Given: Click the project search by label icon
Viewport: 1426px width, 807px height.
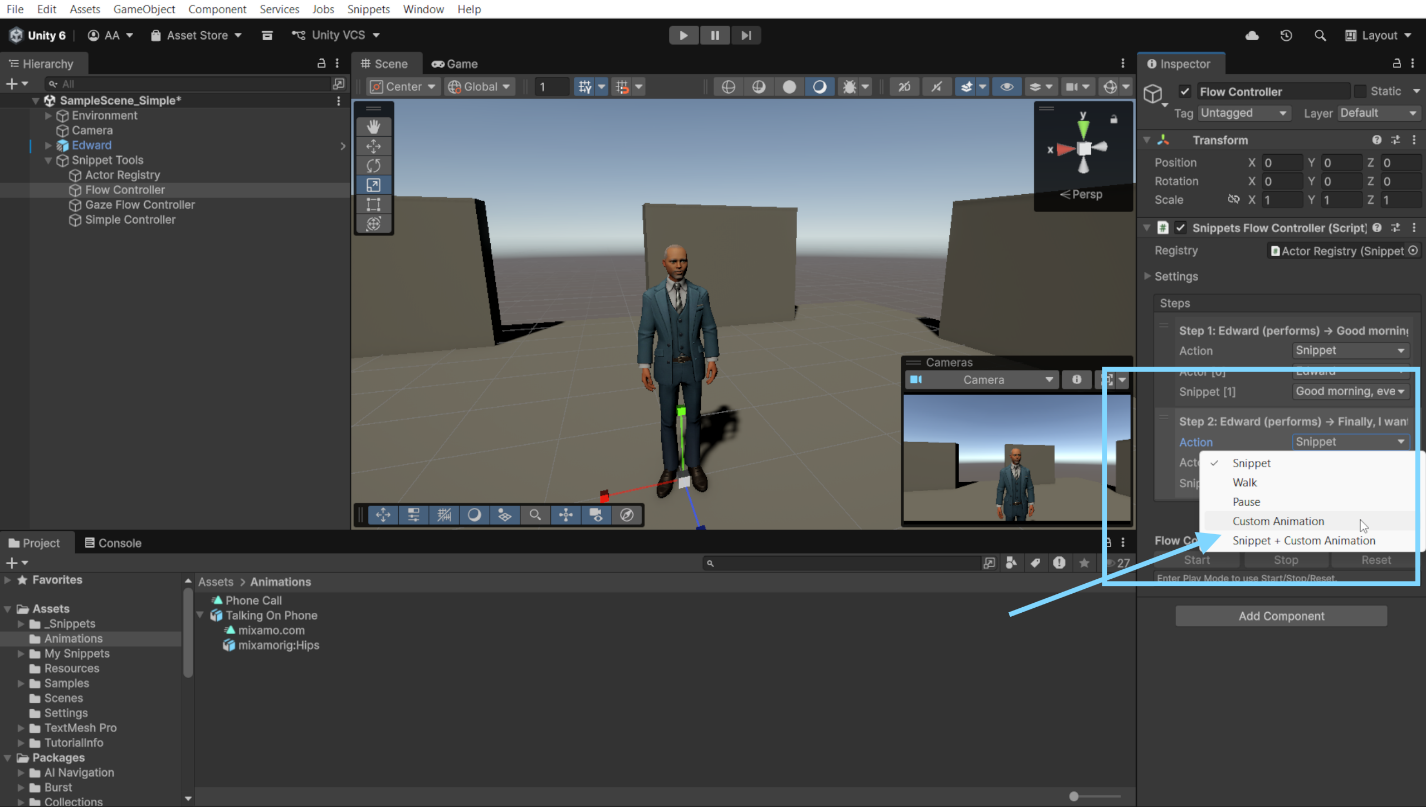Looking at the screenshot, I should 1036,563.
